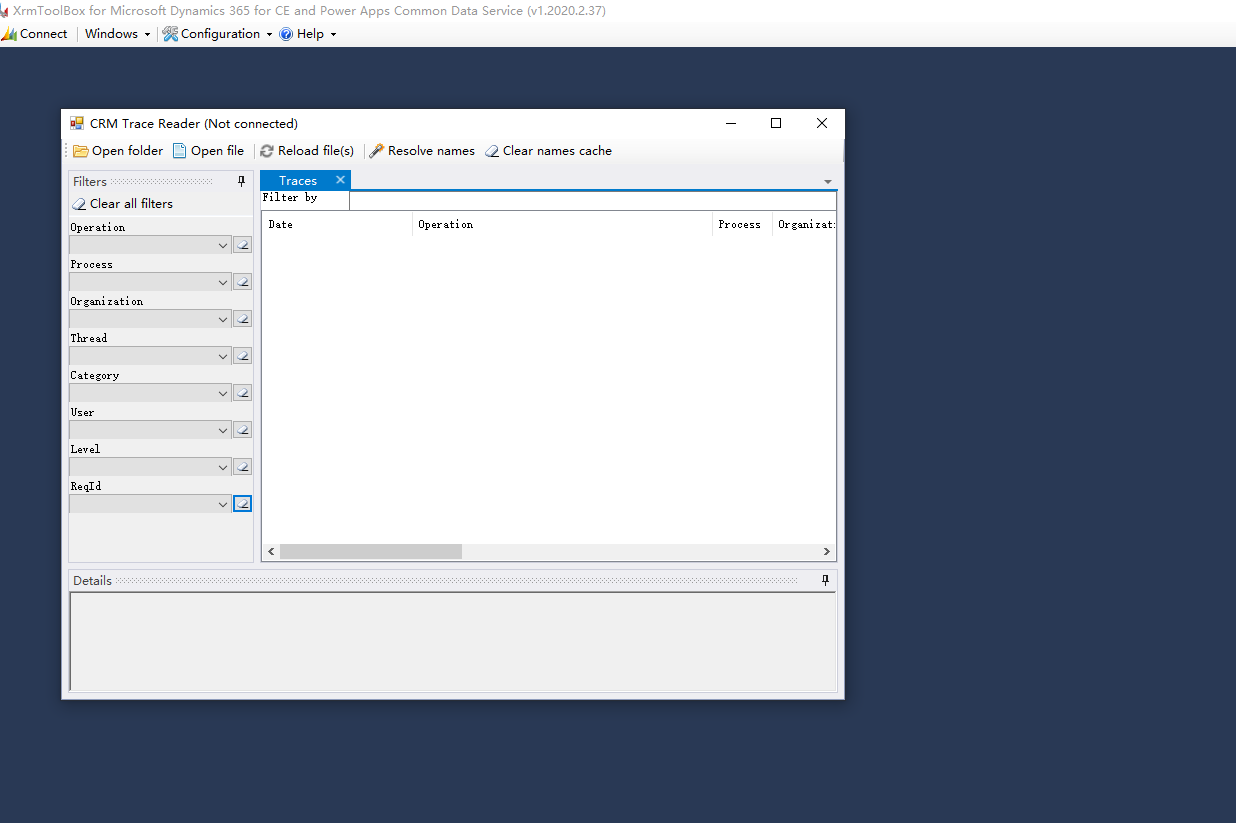Screen dimensions: 1236x823
Task: Clear the User filter with eraser icon
Action: pos(242,430)
